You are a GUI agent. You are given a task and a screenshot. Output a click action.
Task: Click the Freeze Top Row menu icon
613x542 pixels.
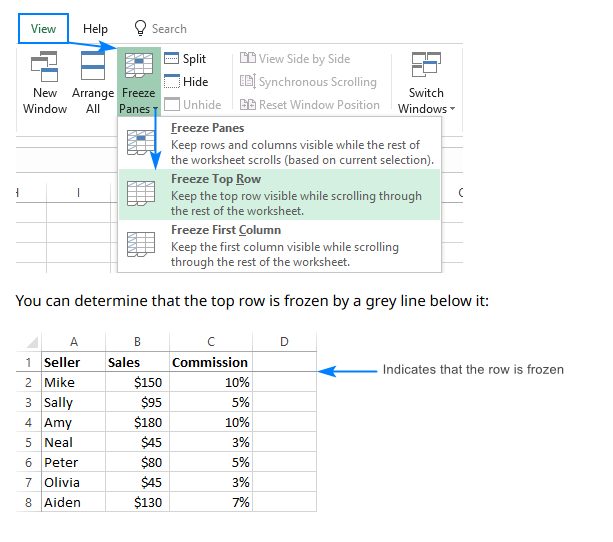click(x=141, y=194)
